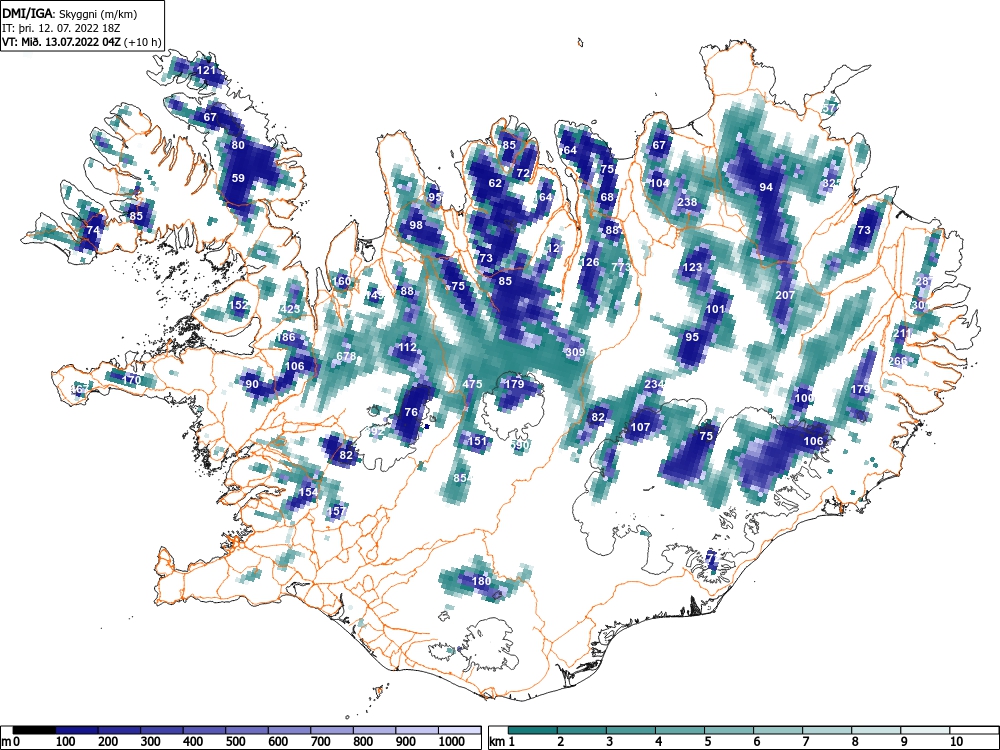Click the visibility value "234" on the map

(x=654, y=384)
